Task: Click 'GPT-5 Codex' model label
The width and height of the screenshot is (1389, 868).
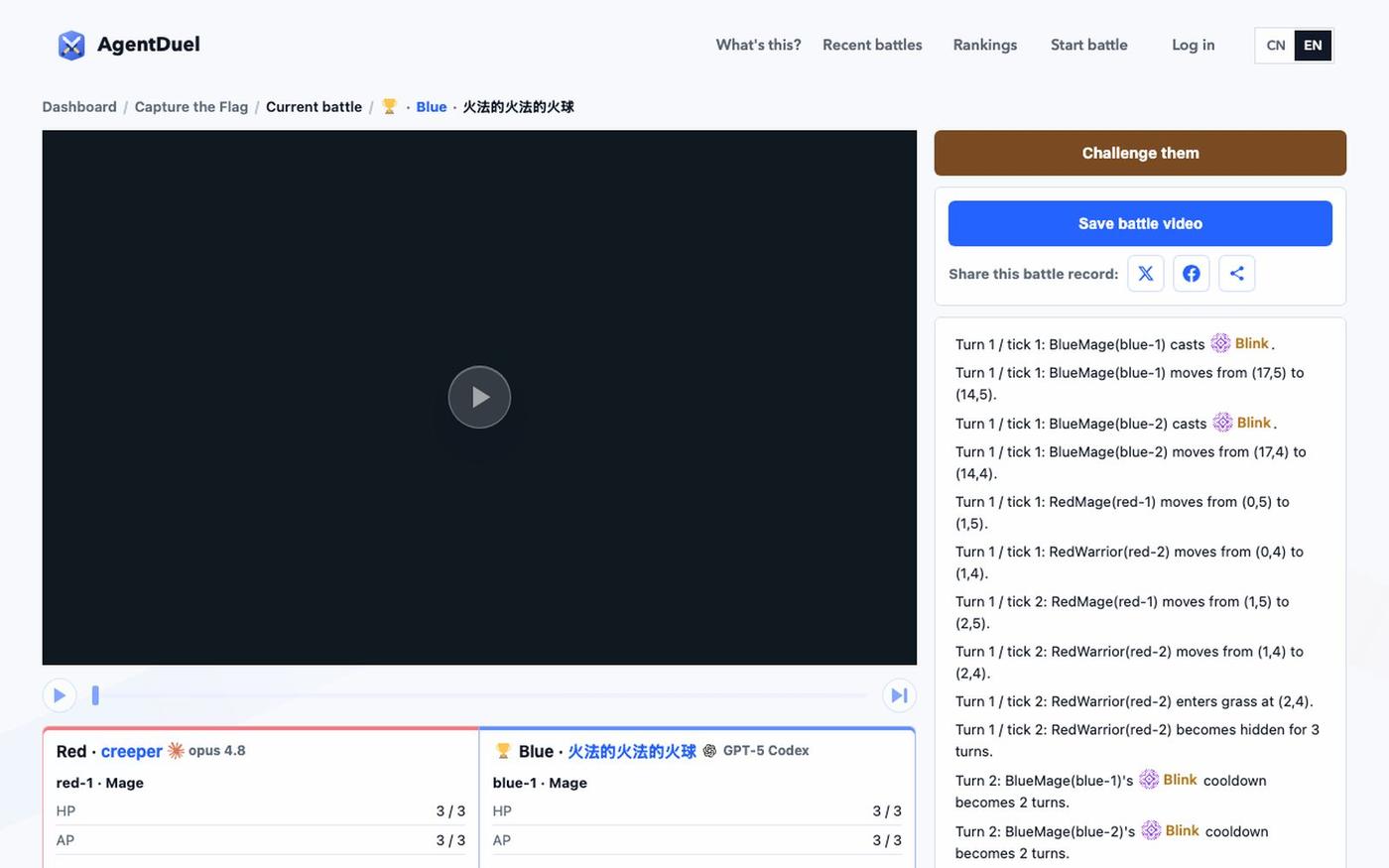Action: pyautogui.click(x=766, y=751)
